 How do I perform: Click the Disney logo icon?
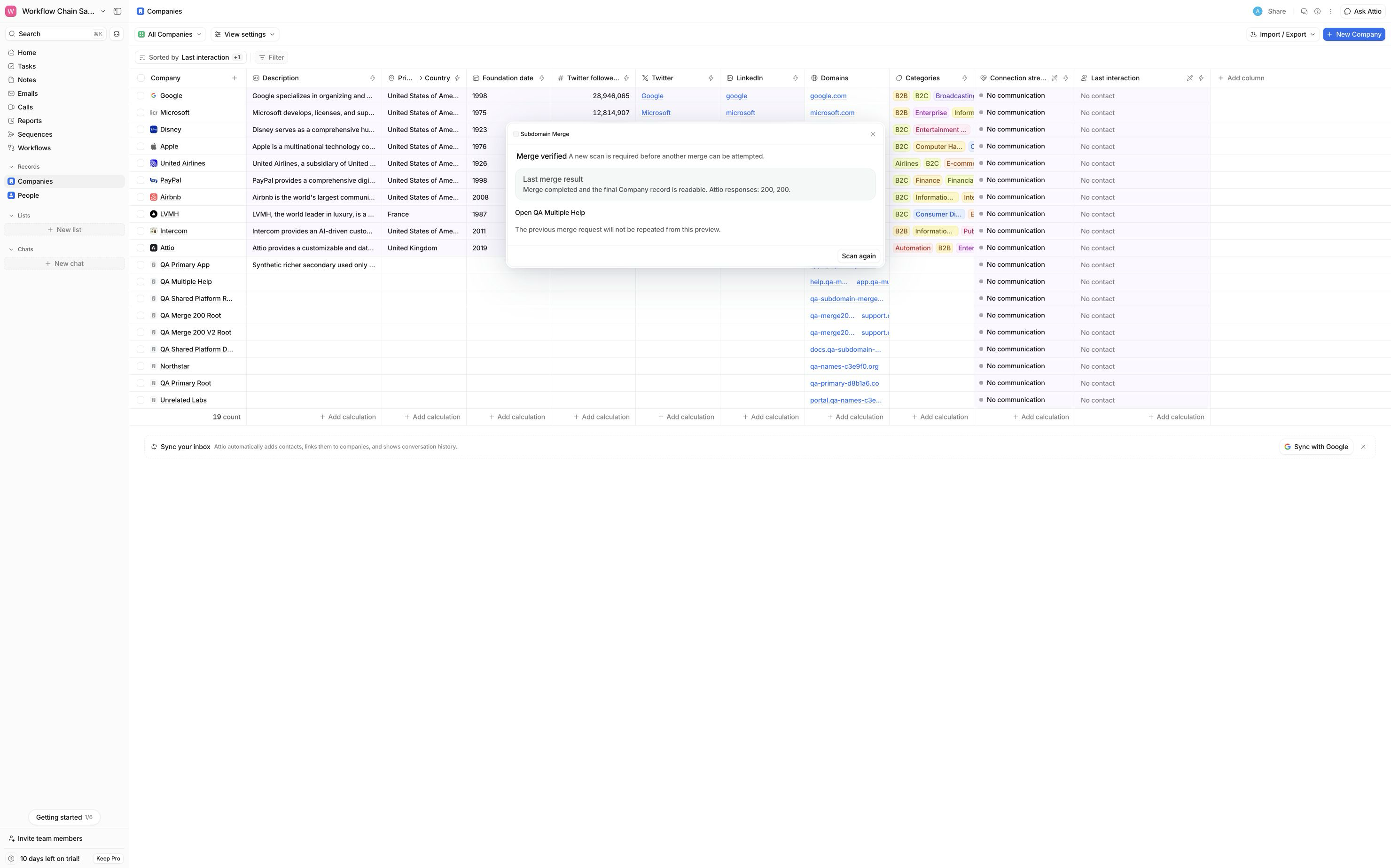point(153,130)
